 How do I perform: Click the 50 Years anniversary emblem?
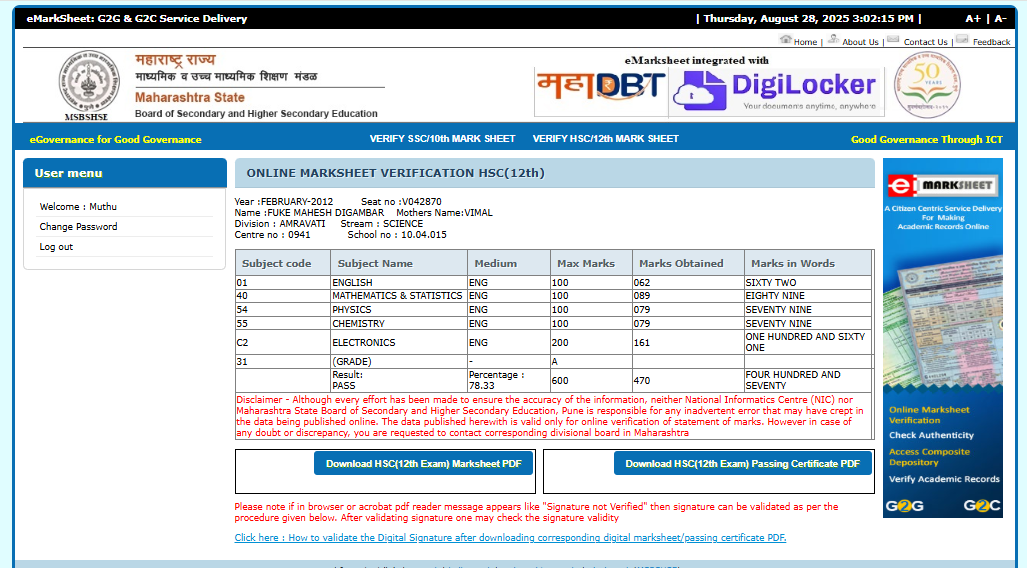[x=927, y=85]
